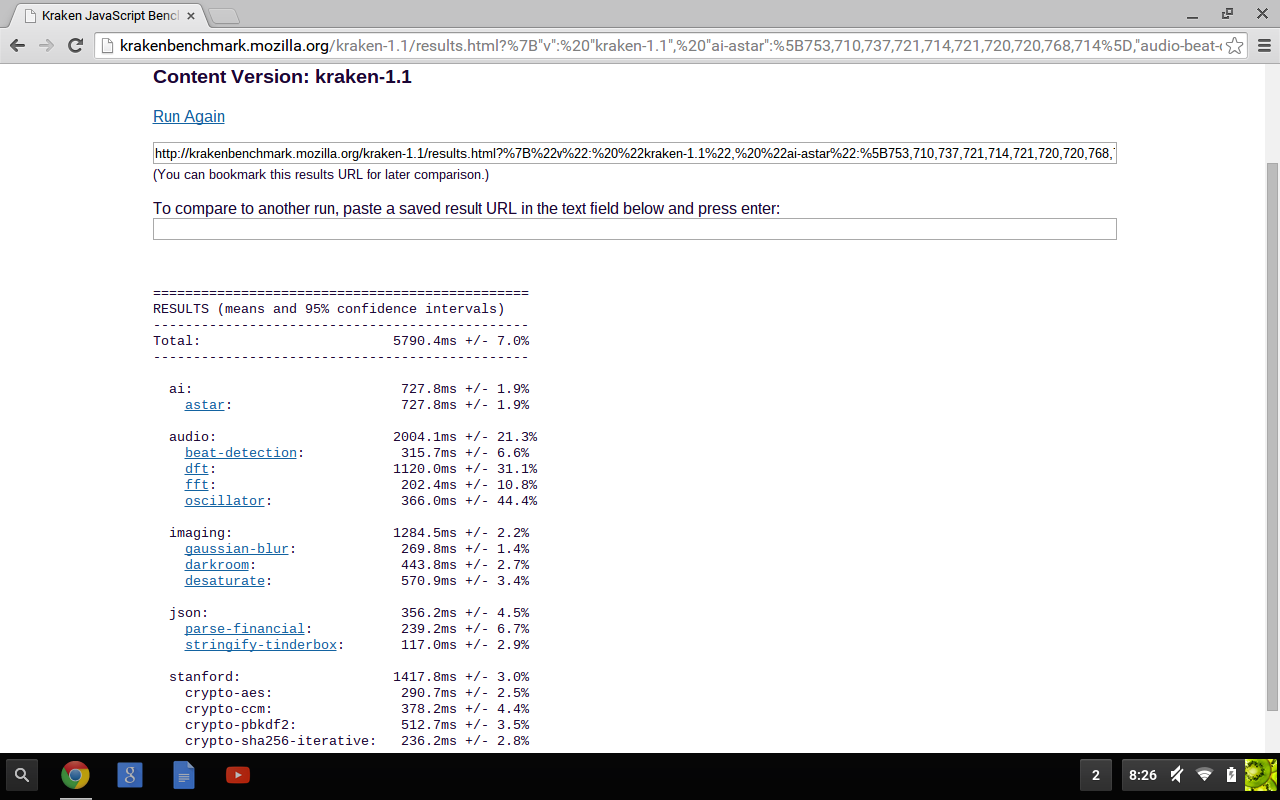Click the 'Content Version: kraken-1.1' heading
Screen dimensions: 1280x800
tap(282, 77)
